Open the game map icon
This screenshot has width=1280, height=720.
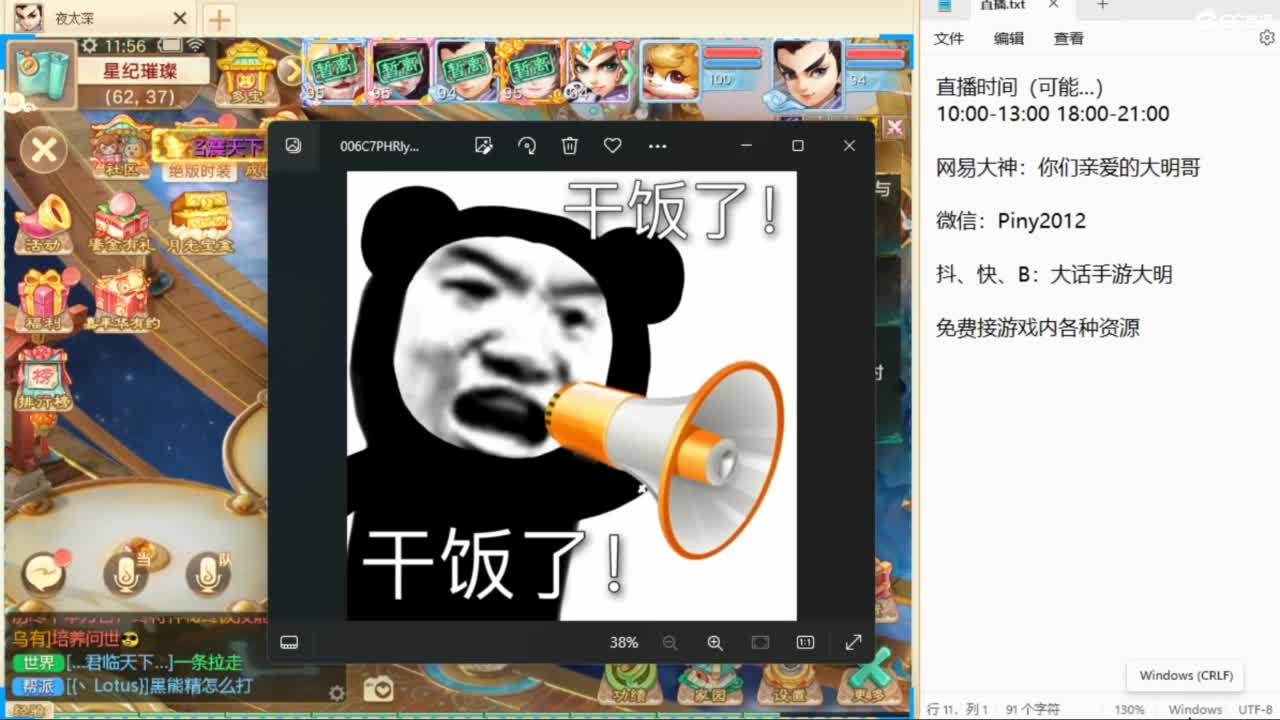tap(42, 74)
